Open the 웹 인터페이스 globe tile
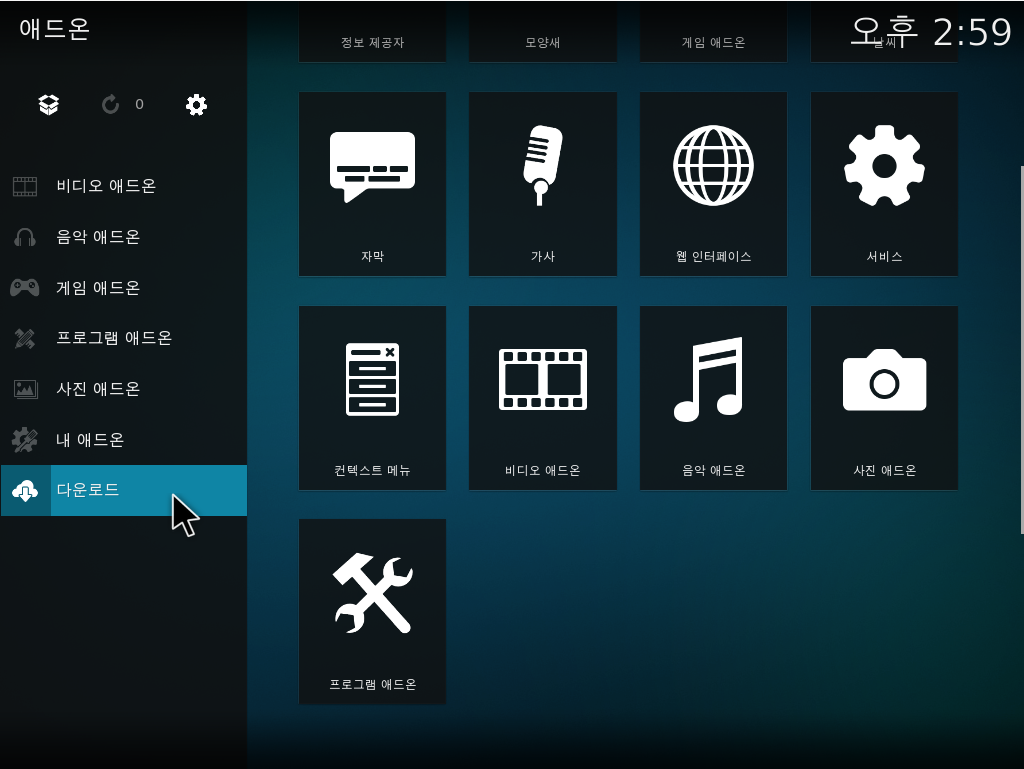The image size is (1024, 769). [713, 184]
